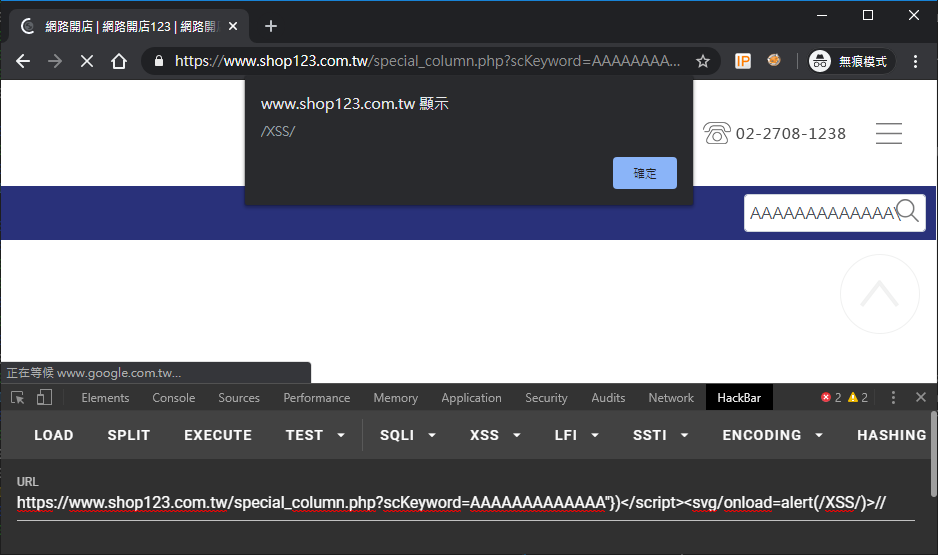Switch to the Network tab

click(x=671, y=398)
